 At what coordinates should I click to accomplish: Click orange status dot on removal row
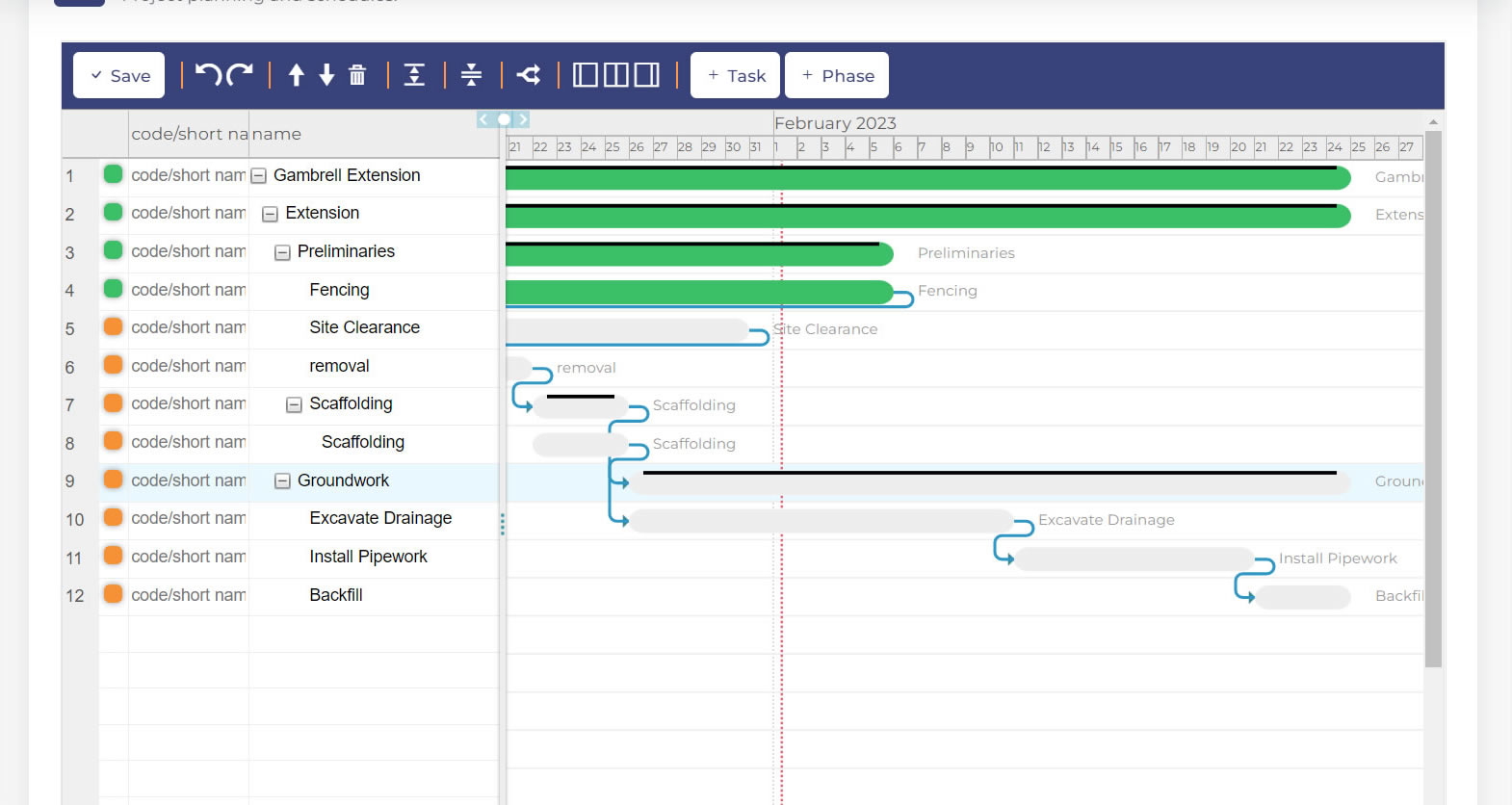113,365
